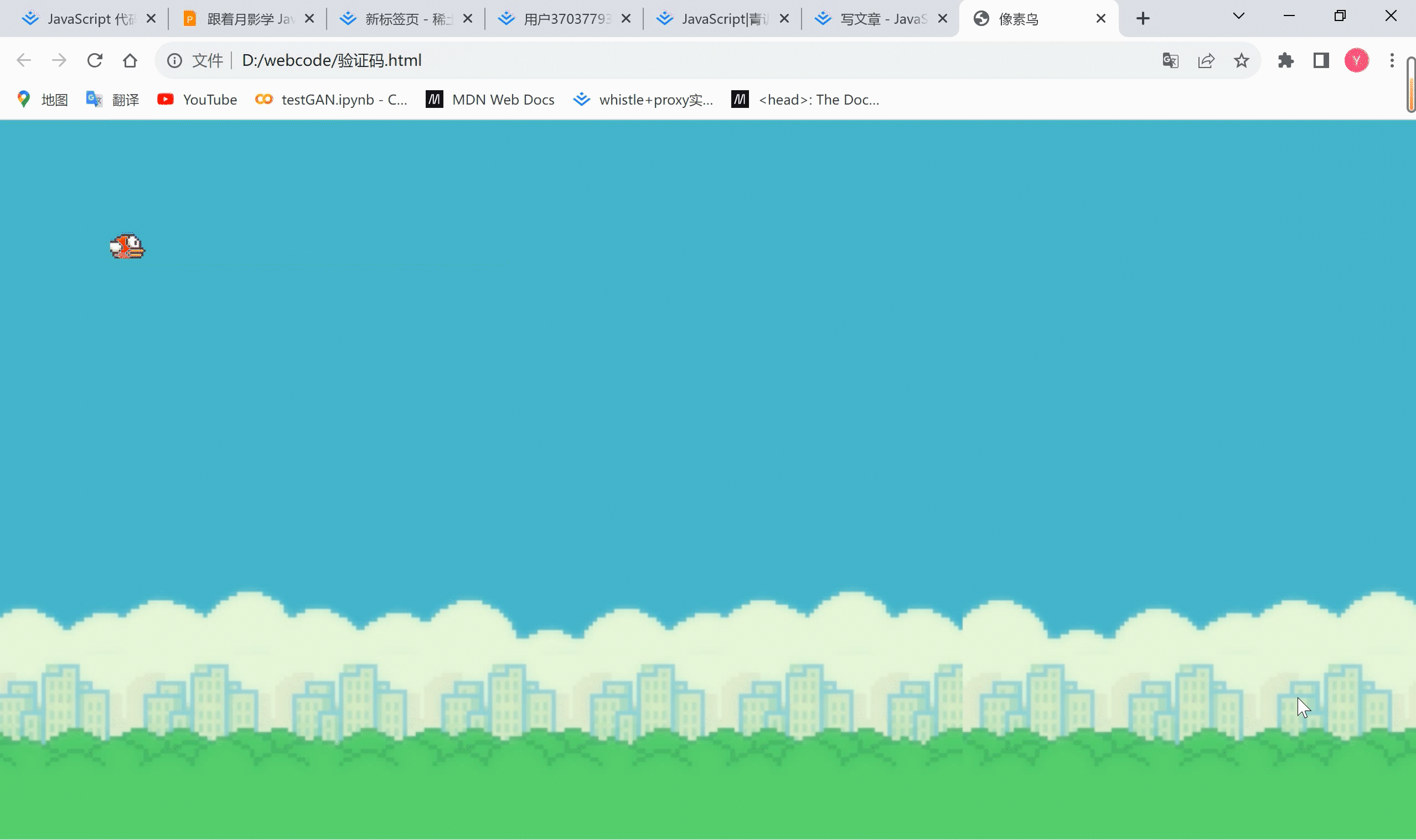Open the Google Translate page icon
Screen dimensions: 1416x840
[x=1170, y=60]
